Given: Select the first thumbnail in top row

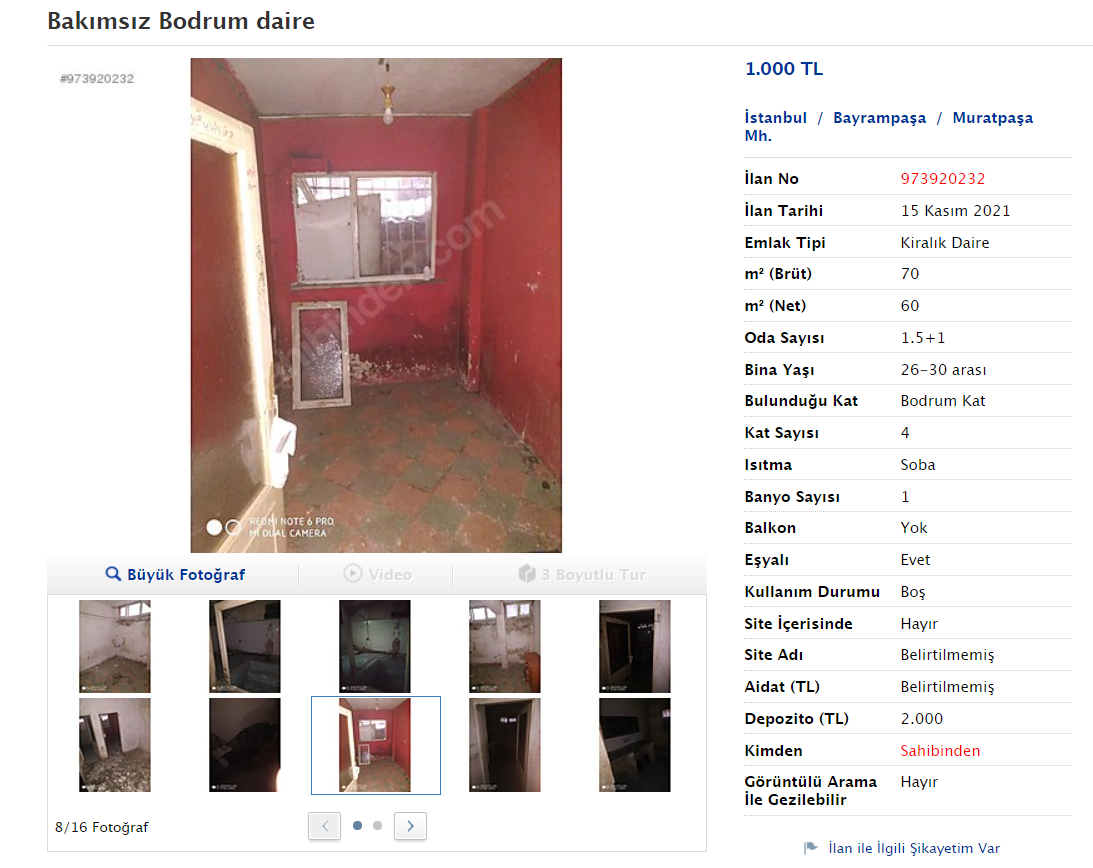Looking at the screenshot, I should coord(114,646).
